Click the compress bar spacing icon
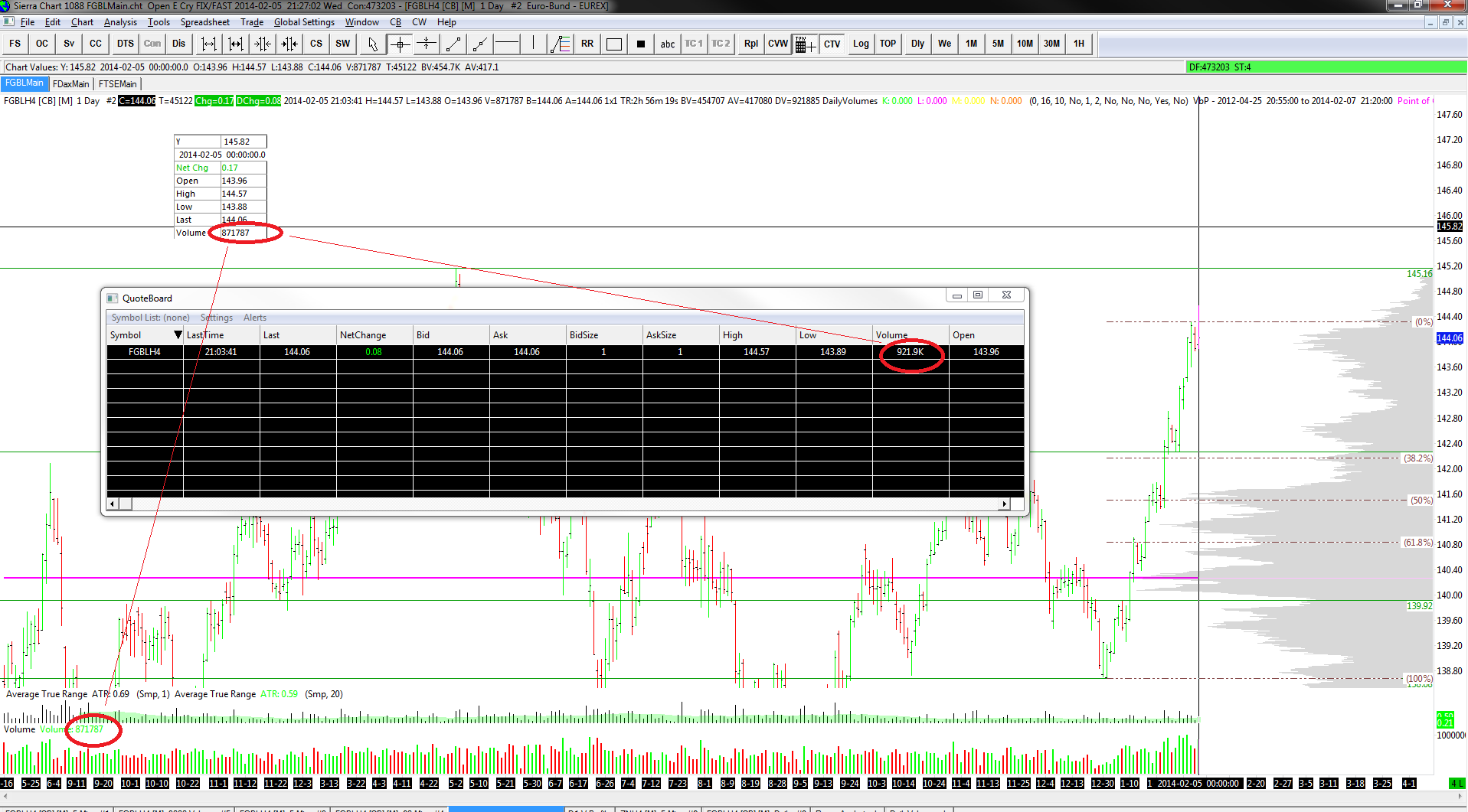Image resolution: width=1468 pixels, height=812 pixels. click(236, 44)
